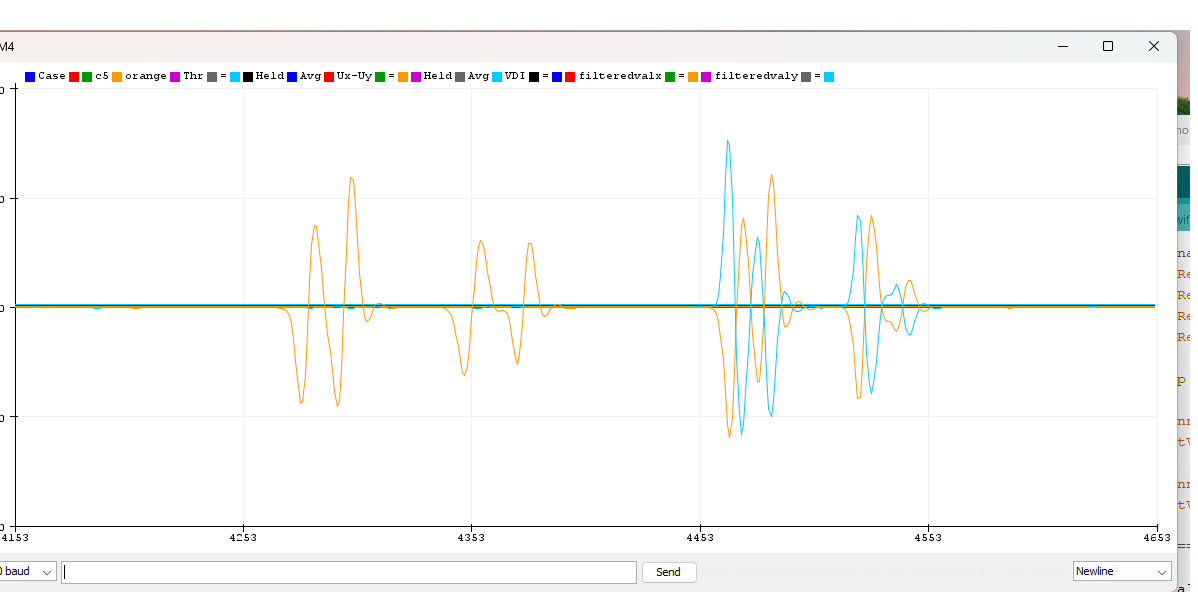Click the red swatch beside Ux-Uy

329,76
